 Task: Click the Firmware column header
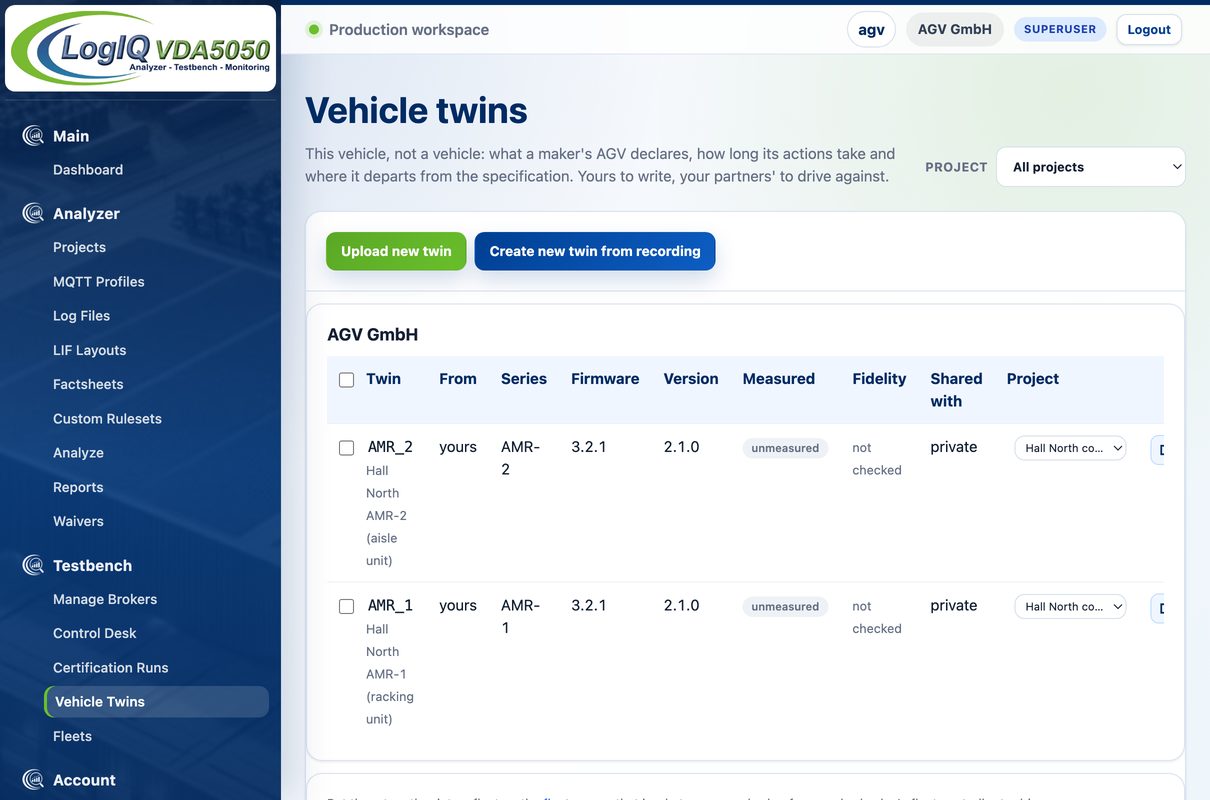pos(605,379)
